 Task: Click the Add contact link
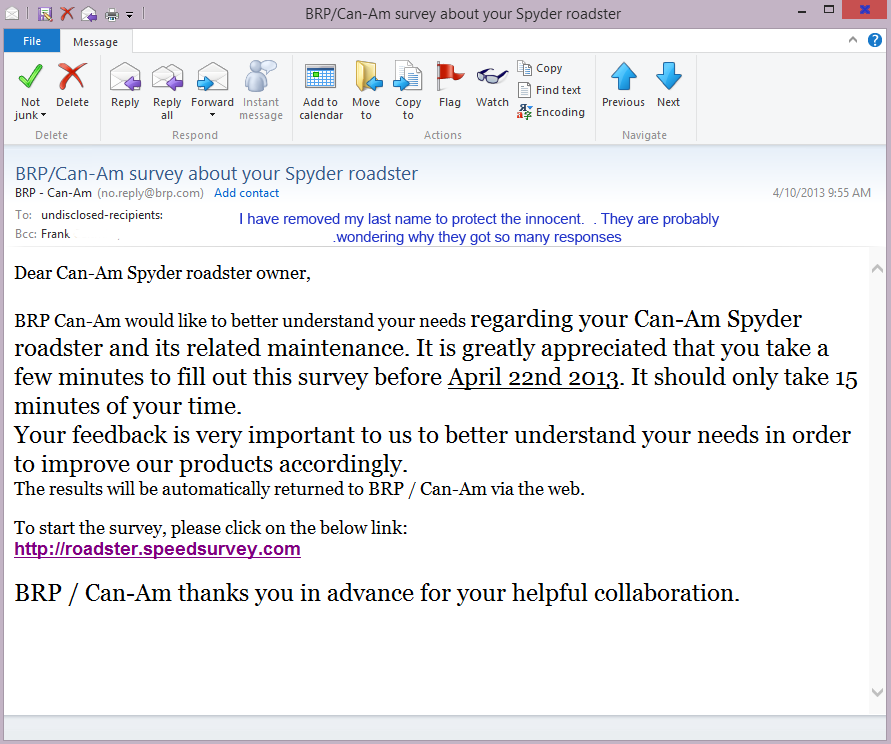click(247, 193)
